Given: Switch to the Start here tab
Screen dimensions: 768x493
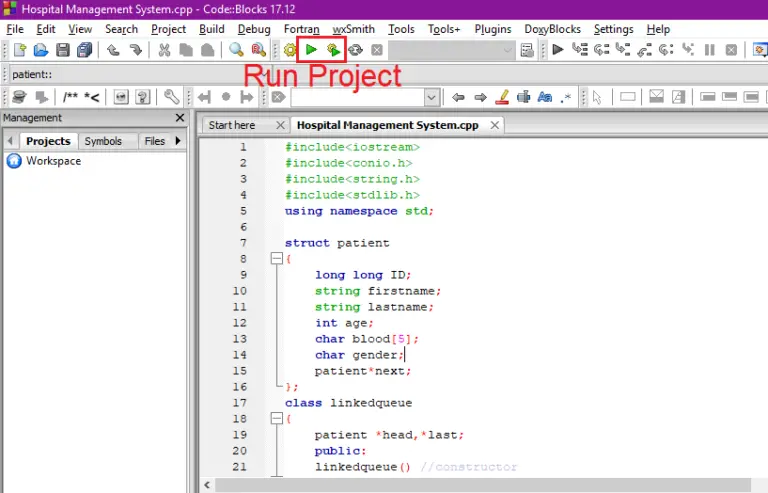Looking at the screenshot, I should point(231,125).
